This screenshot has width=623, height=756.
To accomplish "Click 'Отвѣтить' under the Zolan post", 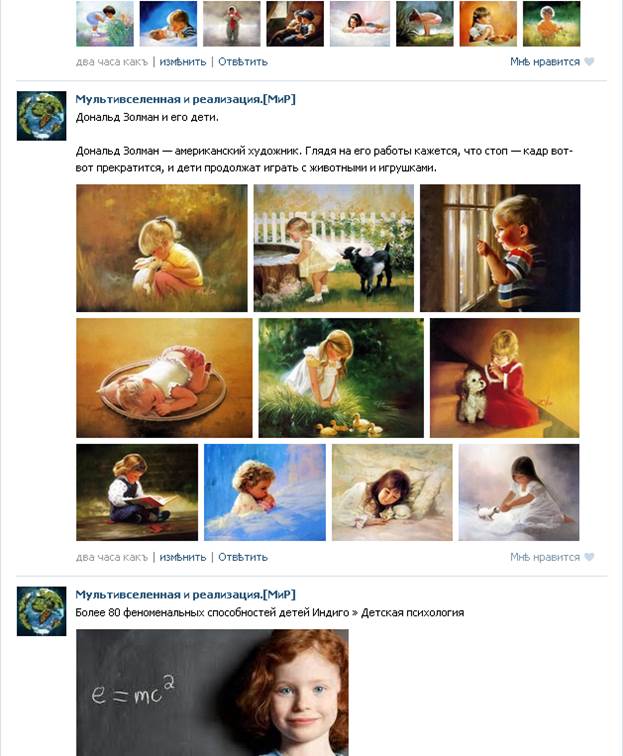I will (x=243, y=557).
